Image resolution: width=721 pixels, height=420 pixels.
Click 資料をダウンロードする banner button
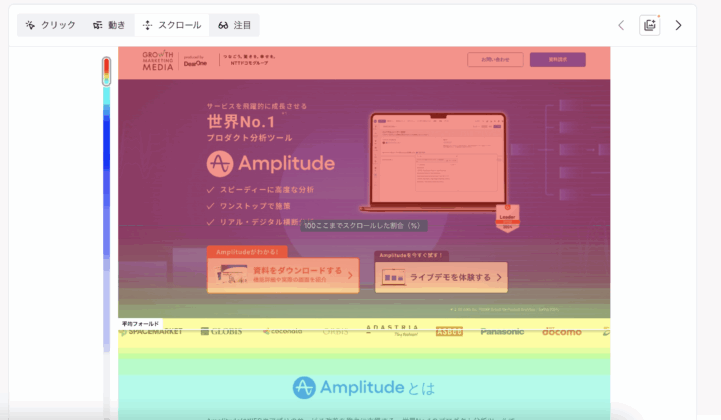click(283, 275)
